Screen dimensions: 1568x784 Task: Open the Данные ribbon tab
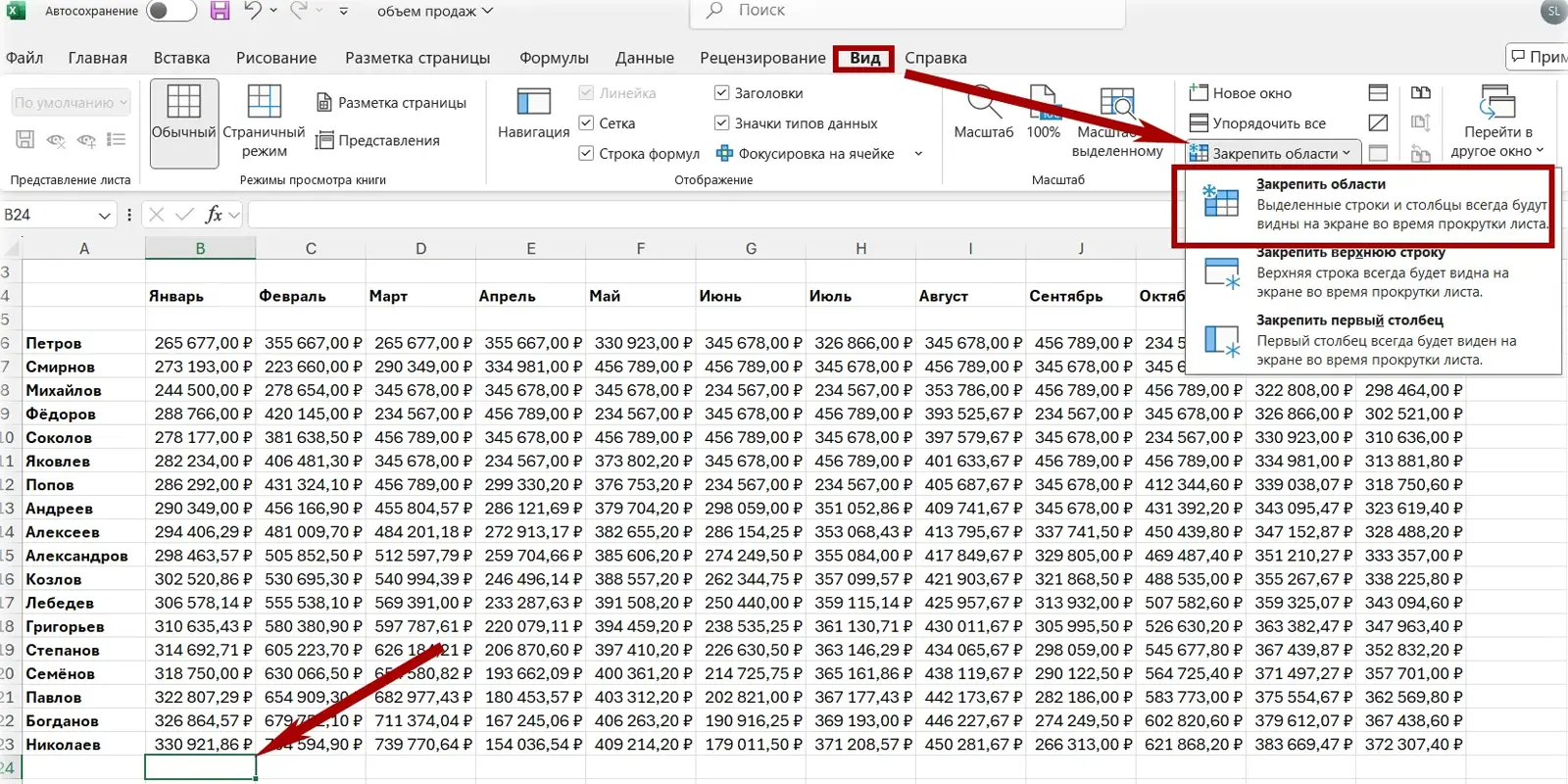coord(644,58)
